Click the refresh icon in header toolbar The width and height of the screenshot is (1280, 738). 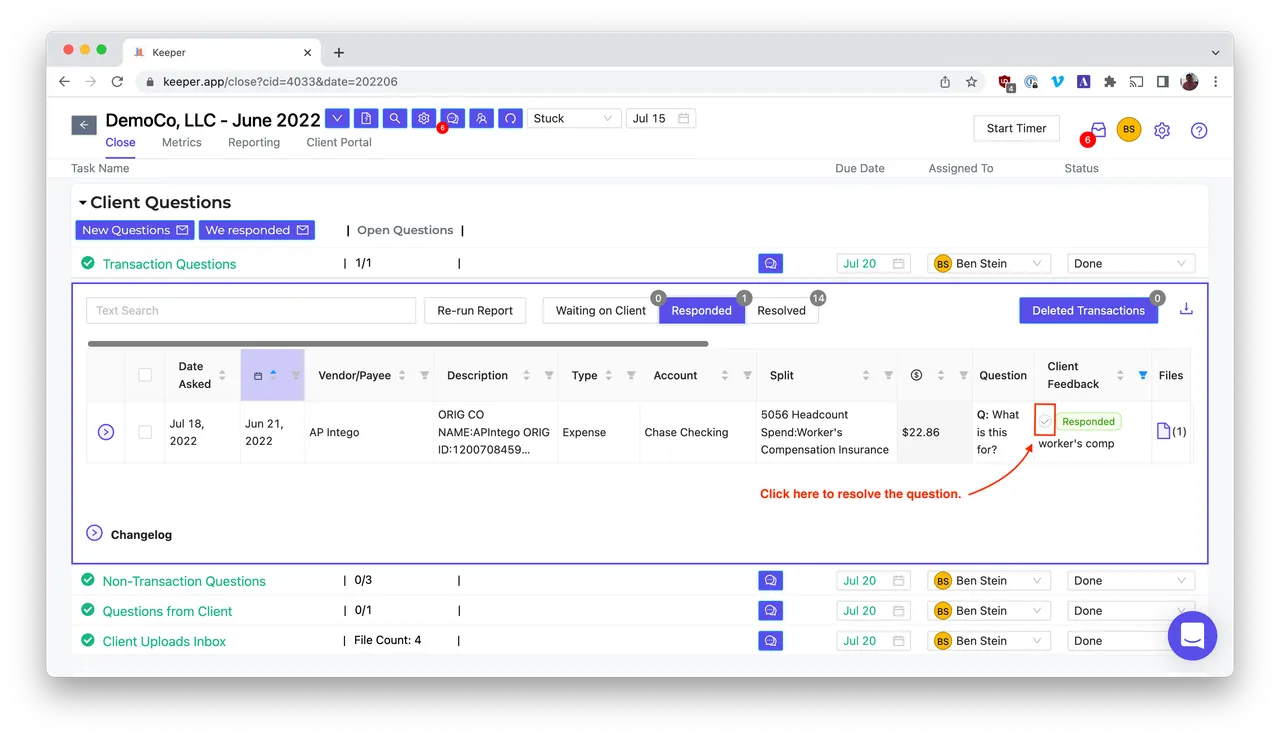[510, 119]
